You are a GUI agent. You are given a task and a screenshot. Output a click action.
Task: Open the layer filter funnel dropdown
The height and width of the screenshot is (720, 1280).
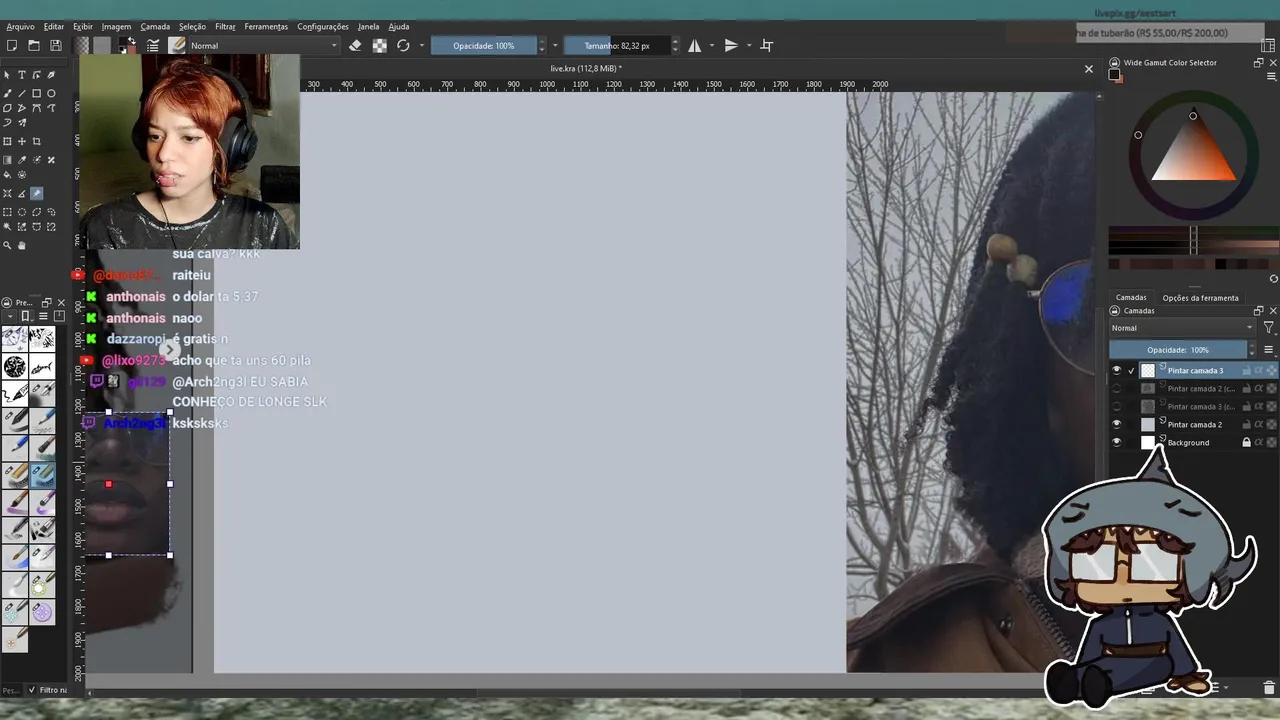coord(1268,328)
